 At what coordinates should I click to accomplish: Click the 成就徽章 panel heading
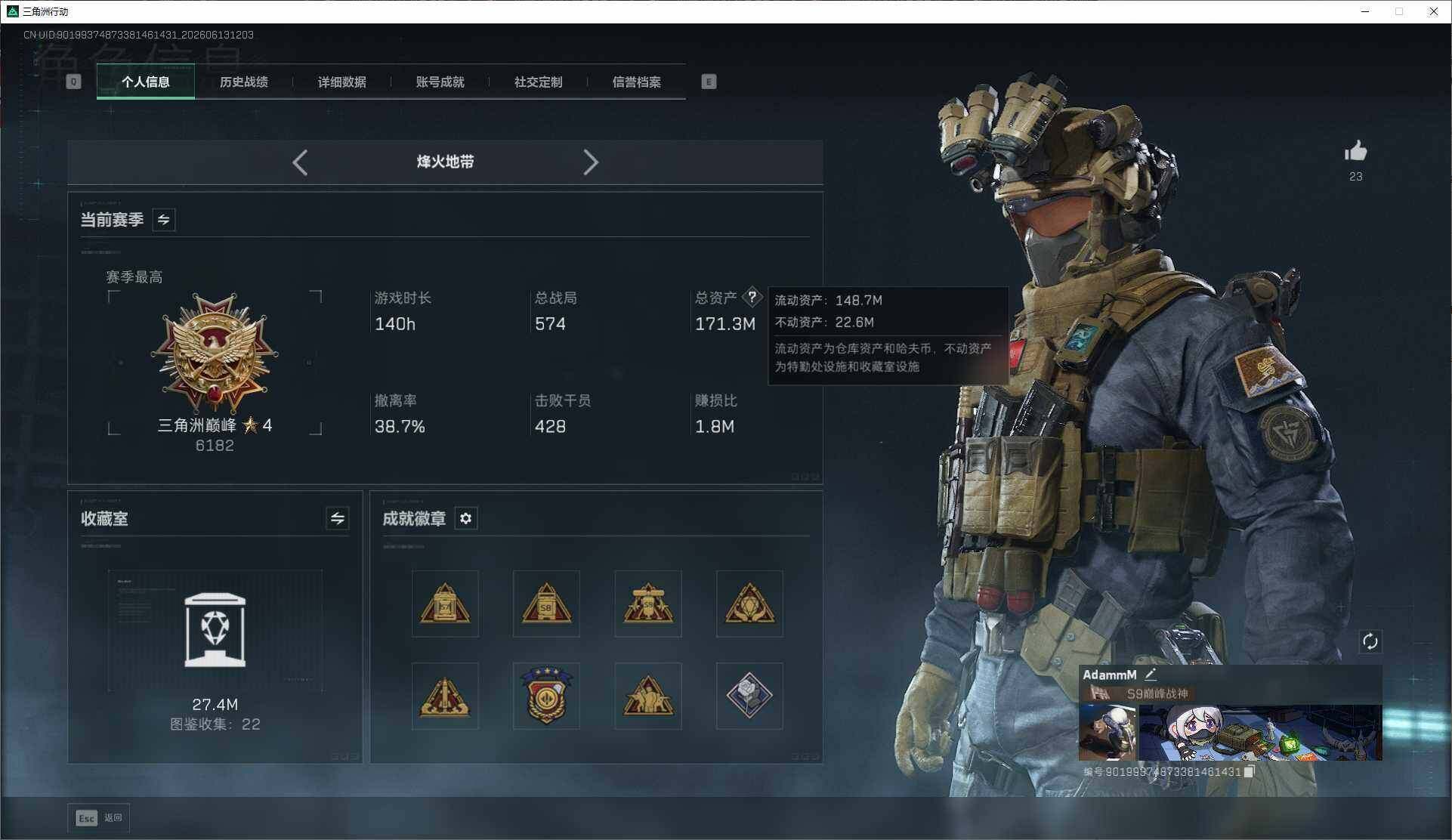coord(414,519)
